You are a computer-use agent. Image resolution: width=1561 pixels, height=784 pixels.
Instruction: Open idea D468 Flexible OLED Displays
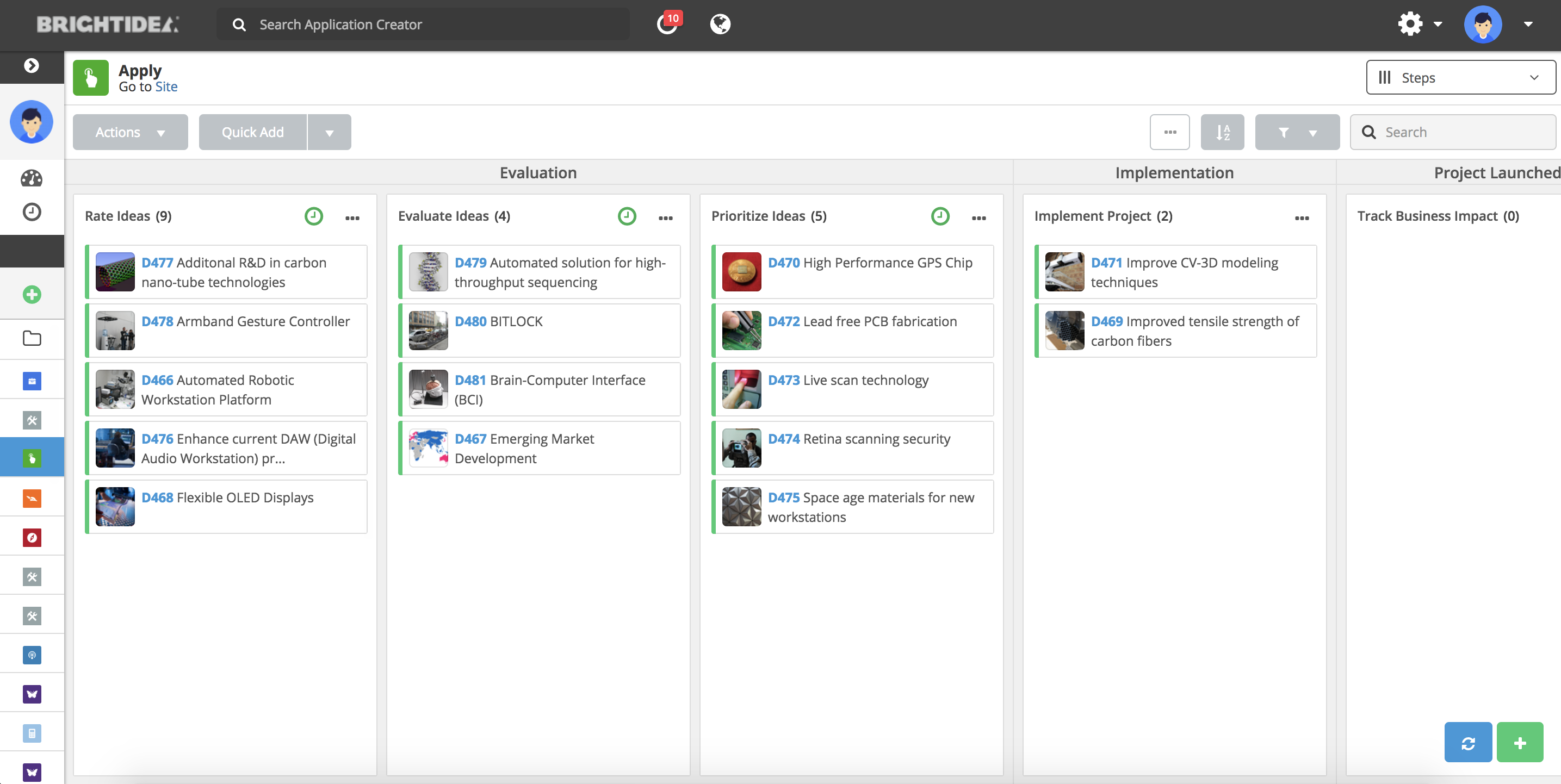227,507
